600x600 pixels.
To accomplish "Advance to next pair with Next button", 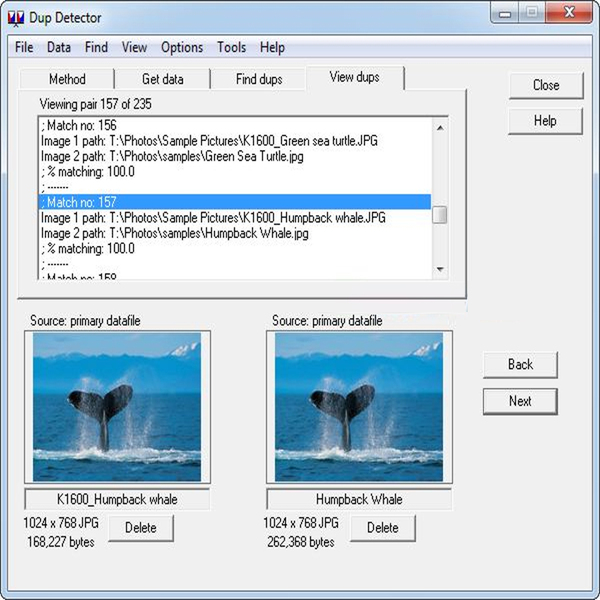I will click(520, 401).
